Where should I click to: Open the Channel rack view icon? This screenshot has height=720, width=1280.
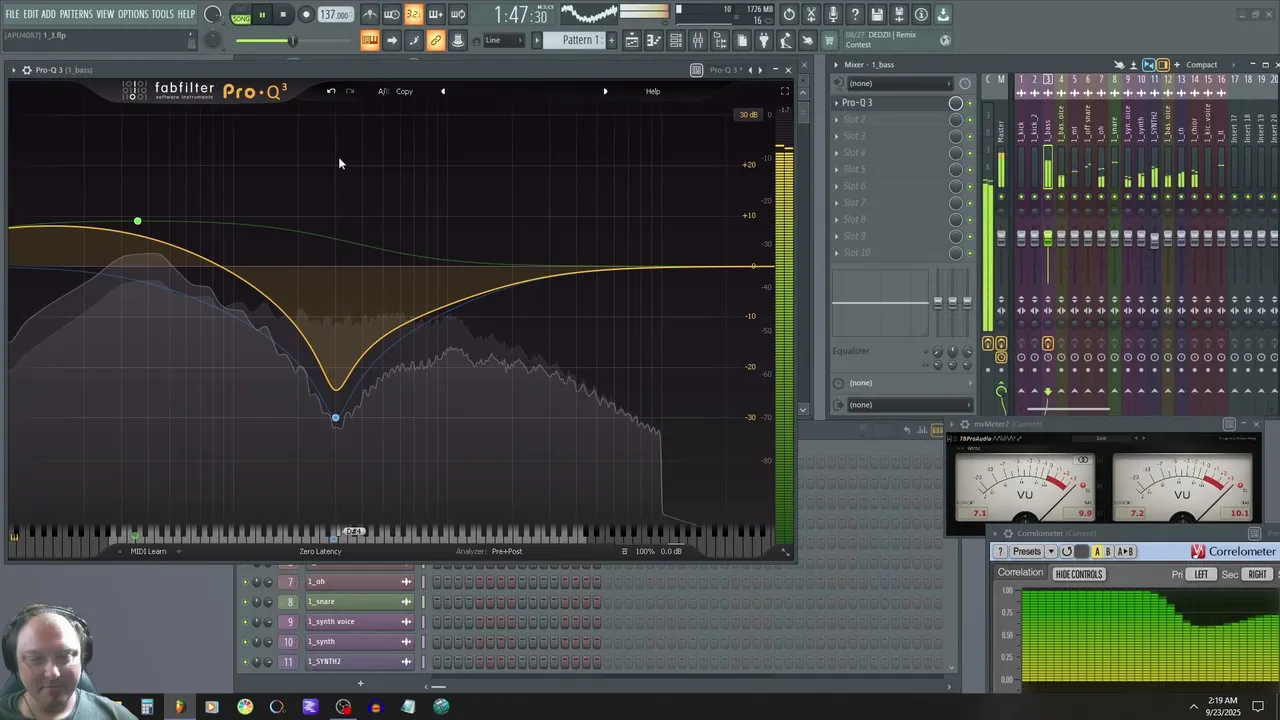click(675, 40)
